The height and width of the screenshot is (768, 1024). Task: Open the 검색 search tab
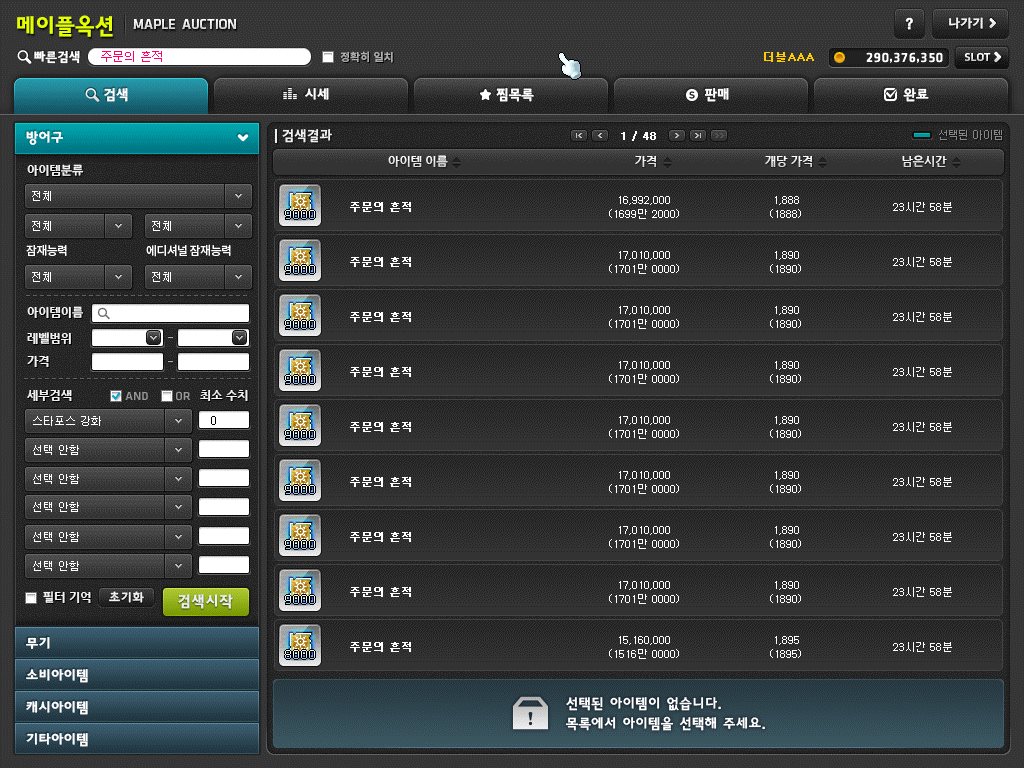coord(111,95)
